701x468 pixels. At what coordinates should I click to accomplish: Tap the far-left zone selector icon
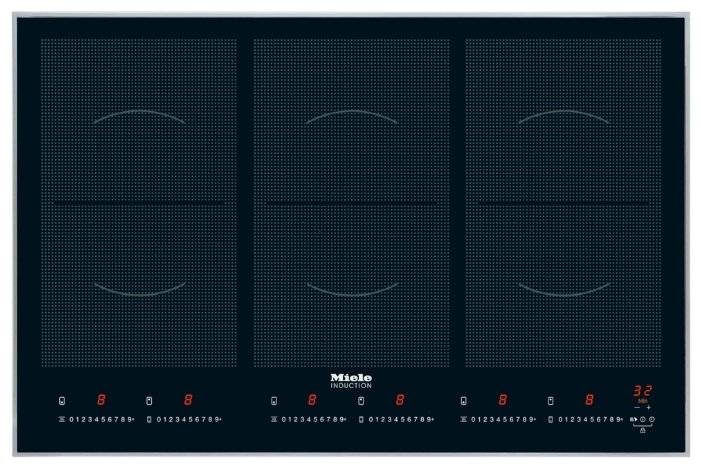[62, 400]
